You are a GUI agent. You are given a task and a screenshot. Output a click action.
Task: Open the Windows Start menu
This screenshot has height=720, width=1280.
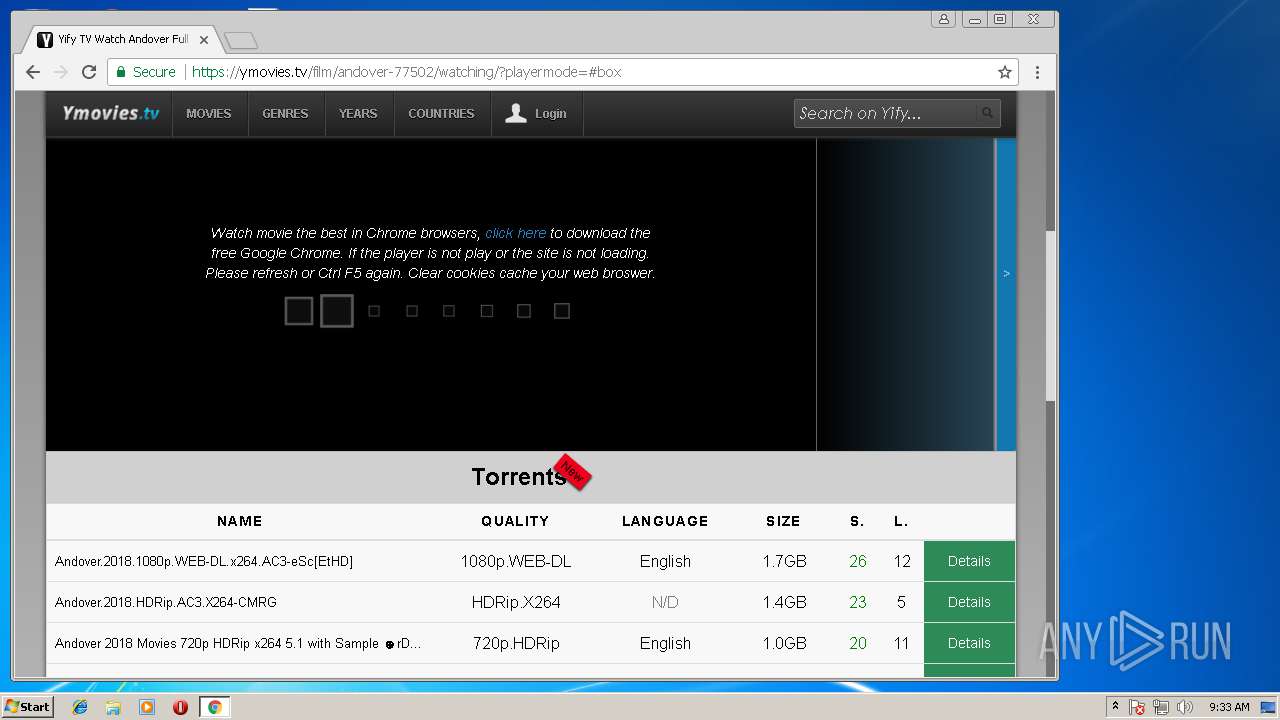(x=27, y=707)
